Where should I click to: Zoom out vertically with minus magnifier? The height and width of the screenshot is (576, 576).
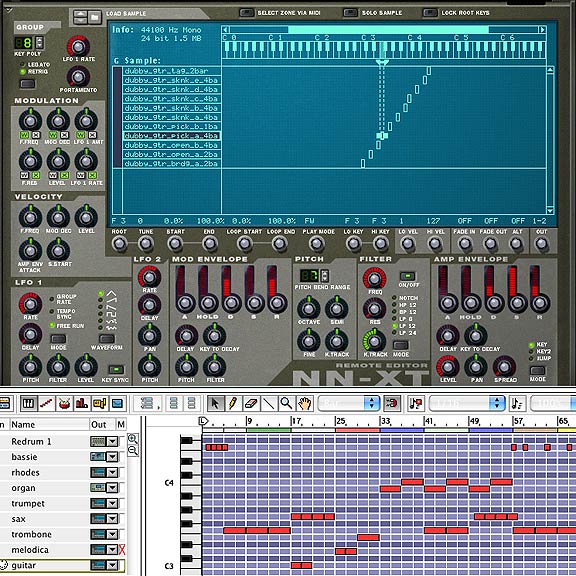coord(133,450)
